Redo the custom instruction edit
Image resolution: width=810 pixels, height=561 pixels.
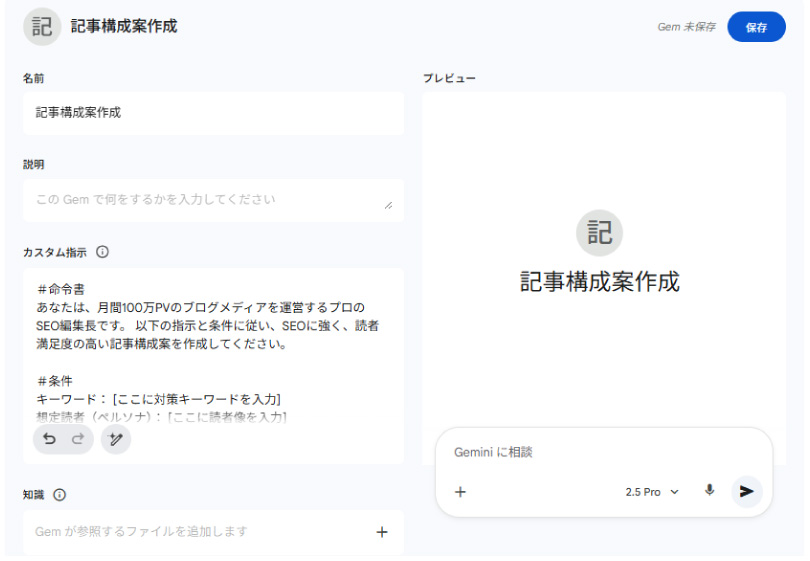tap(77, 439)
